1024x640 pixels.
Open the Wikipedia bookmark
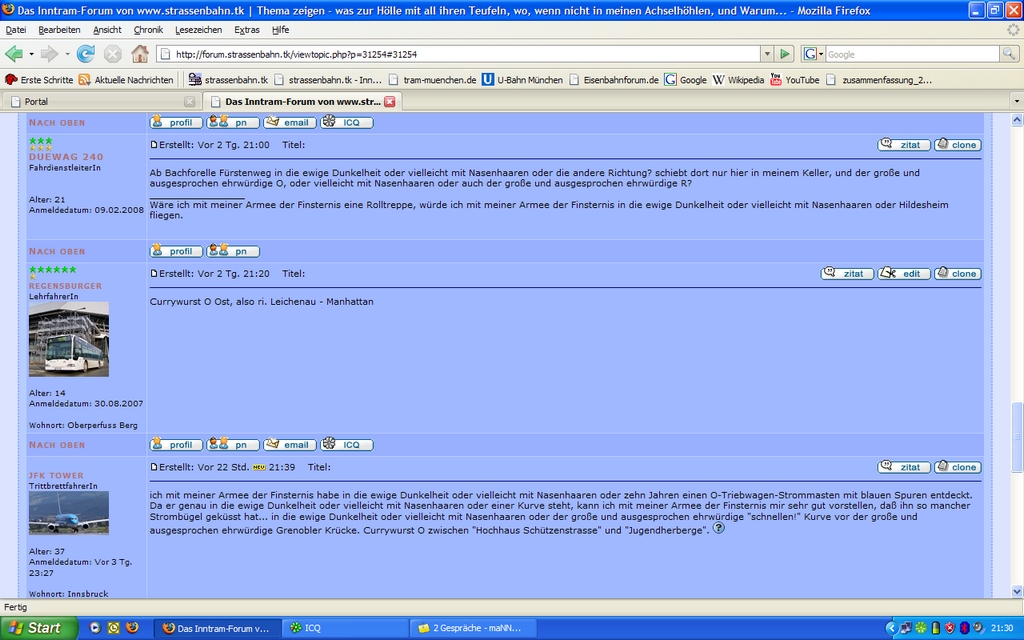[738, 80]
